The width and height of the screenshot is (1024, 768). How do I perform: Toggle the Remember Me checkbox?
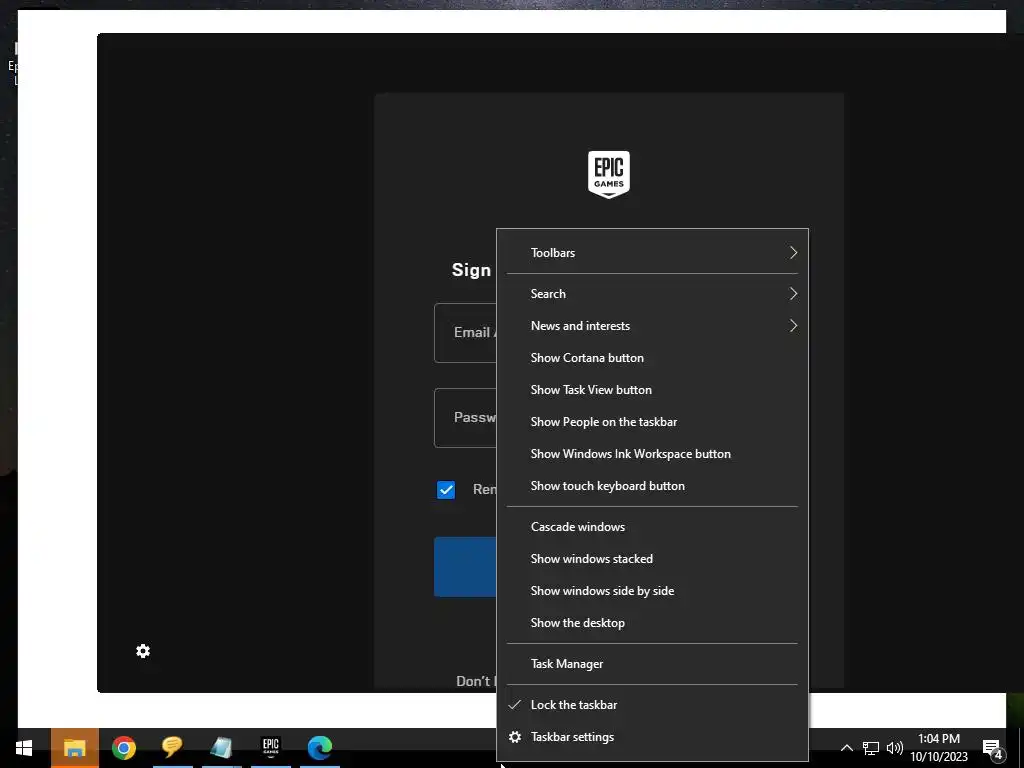[x=446, y=490]
